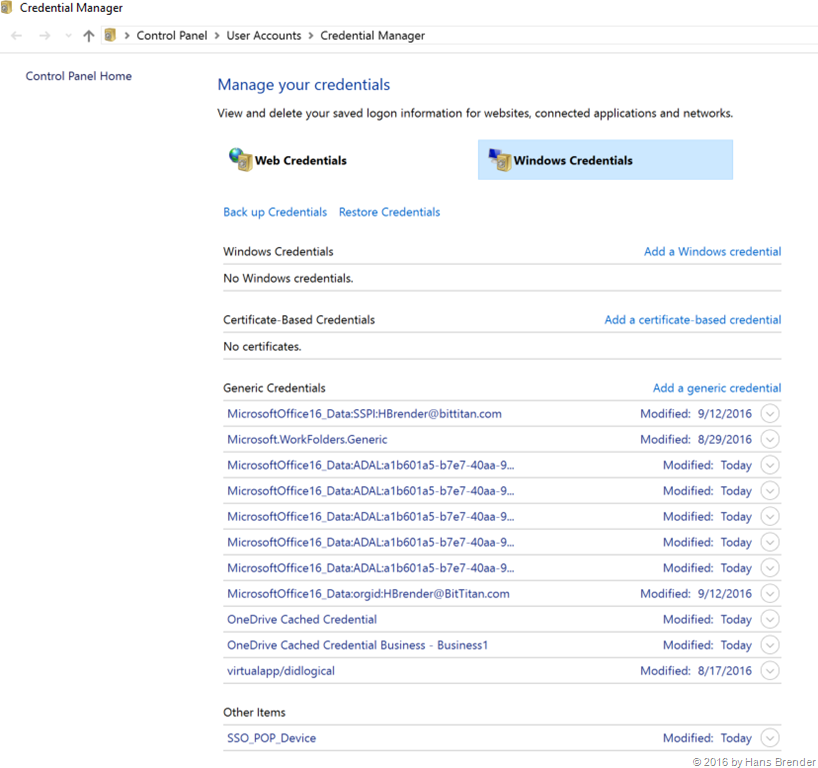Click the Windows Credentials vault icon

pos(498,159)
